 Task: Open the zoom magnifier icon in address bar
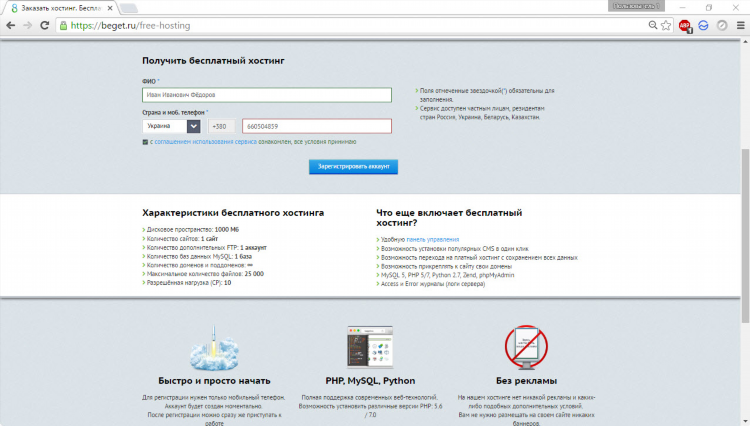coord(652,25)
